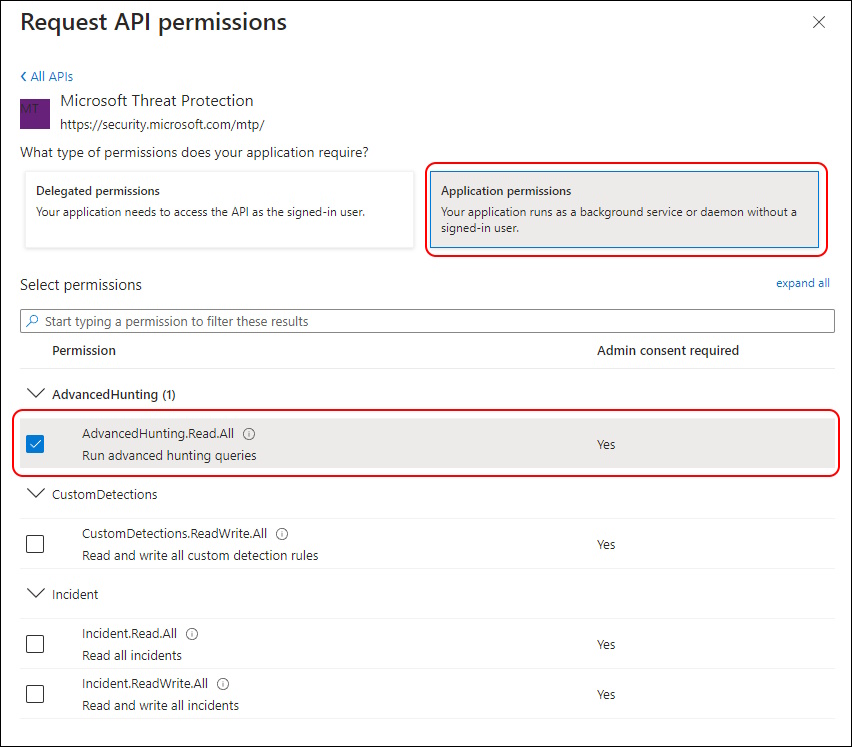Uncheck AdvancedHunting.Read.All permission

35,444
